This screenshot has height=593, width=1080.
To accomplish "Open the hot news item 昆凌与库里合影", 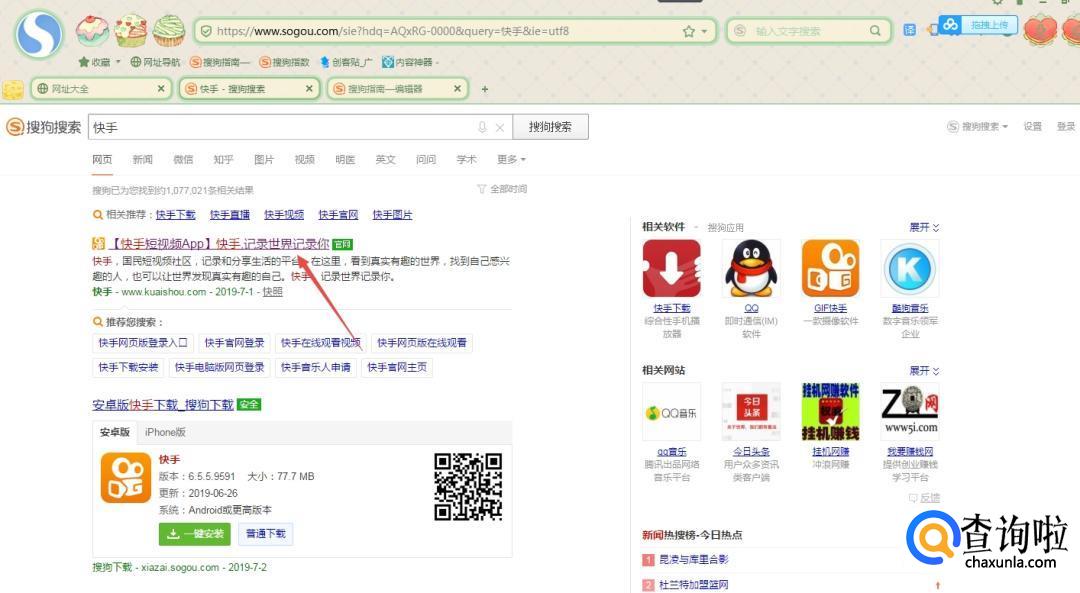I will tap(694, 559).
